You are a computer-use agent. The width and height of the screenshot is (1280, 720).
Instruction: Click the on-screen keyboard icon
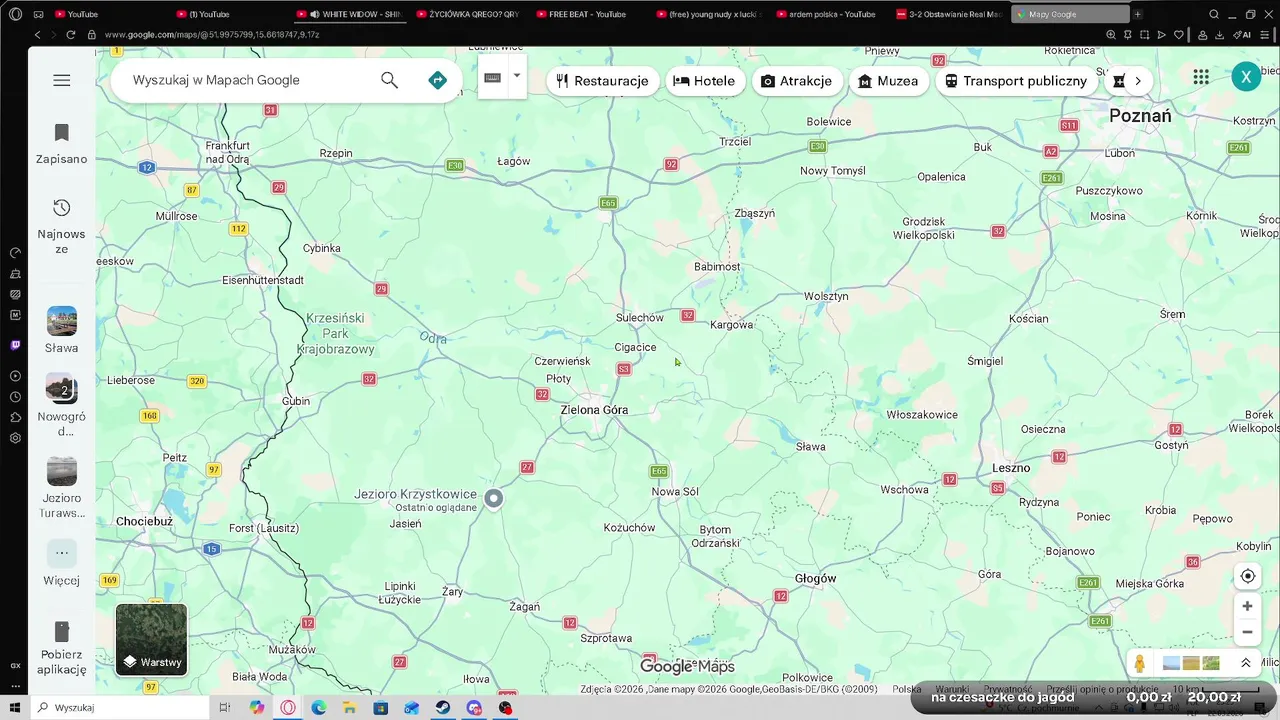pos(492,77)
